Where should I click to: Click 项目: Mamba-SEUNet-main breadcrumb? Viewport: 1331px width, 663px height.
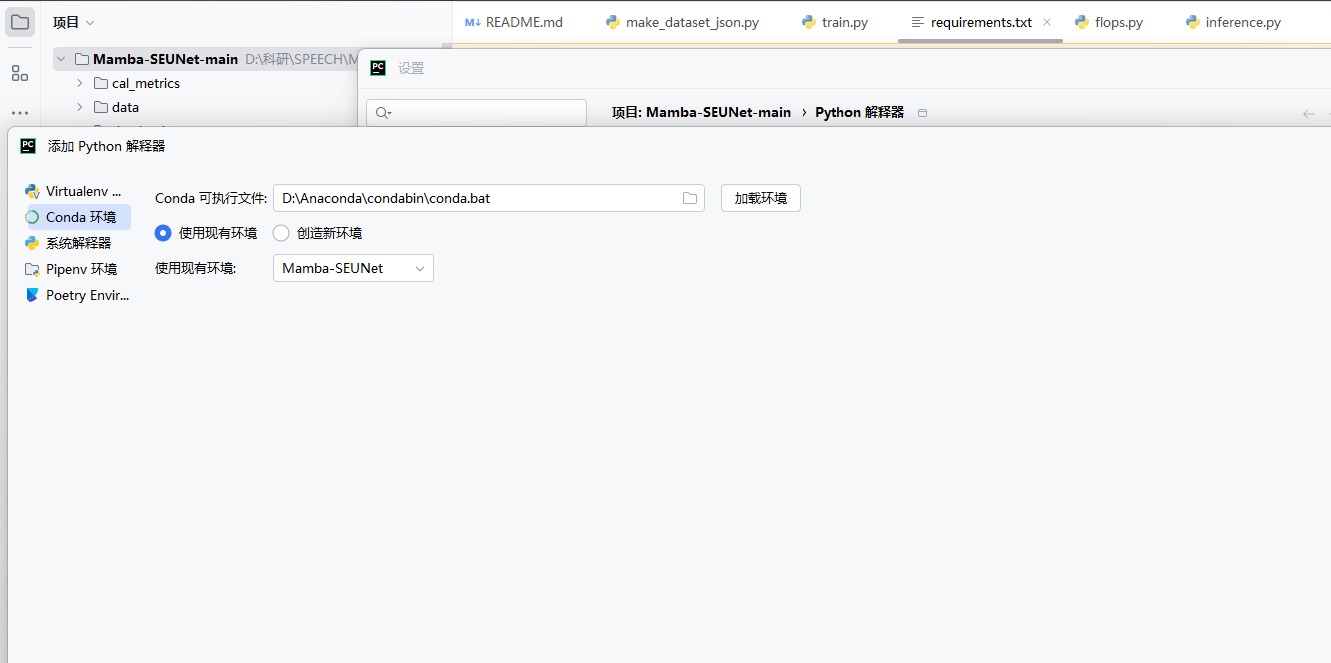point(701,113)
